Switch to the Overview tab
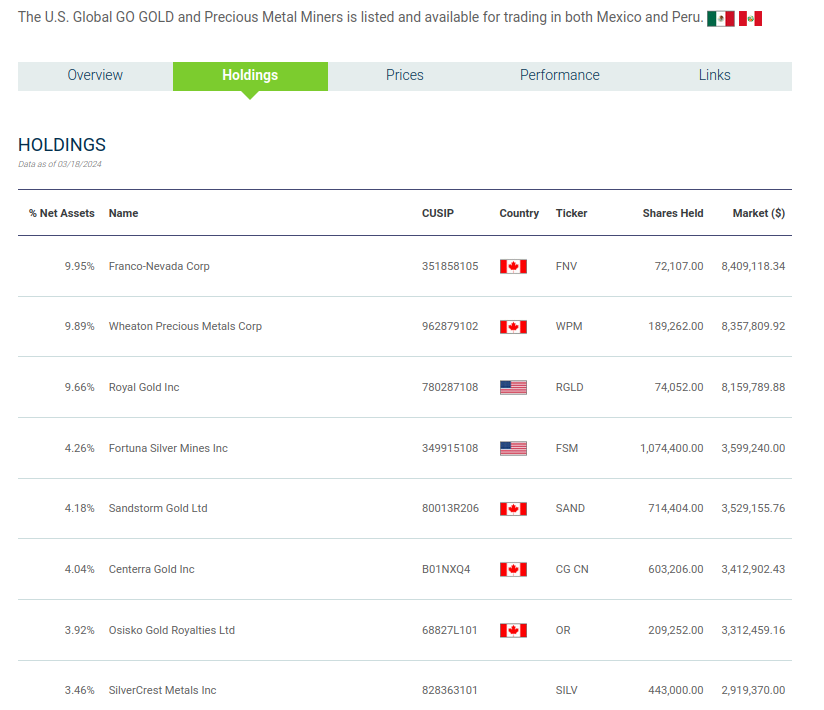Screen dimensions: 824x710 (x=95, y=76)
